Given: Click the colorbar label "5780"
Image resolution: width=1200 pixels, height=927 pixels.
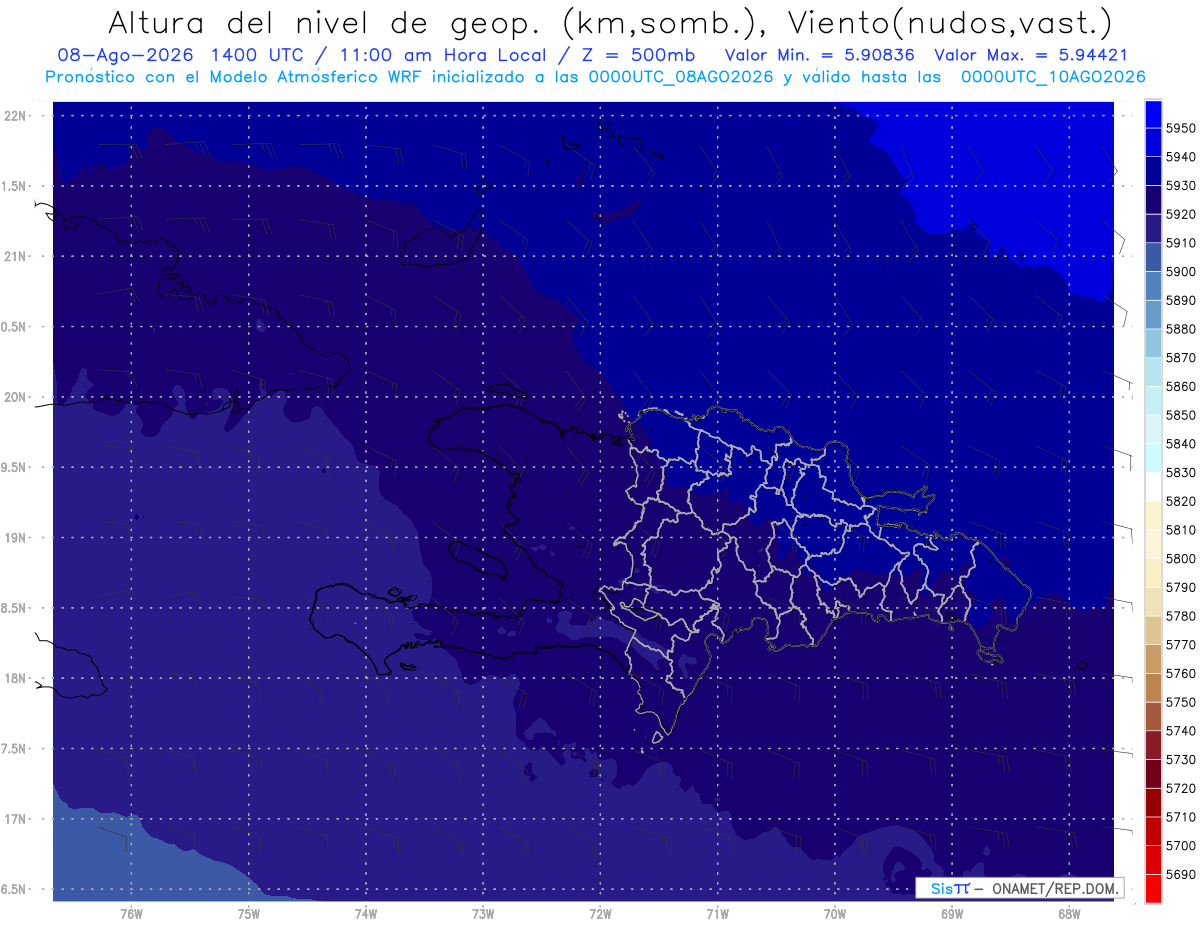Looking at the screenshot, I should 1183,616.
